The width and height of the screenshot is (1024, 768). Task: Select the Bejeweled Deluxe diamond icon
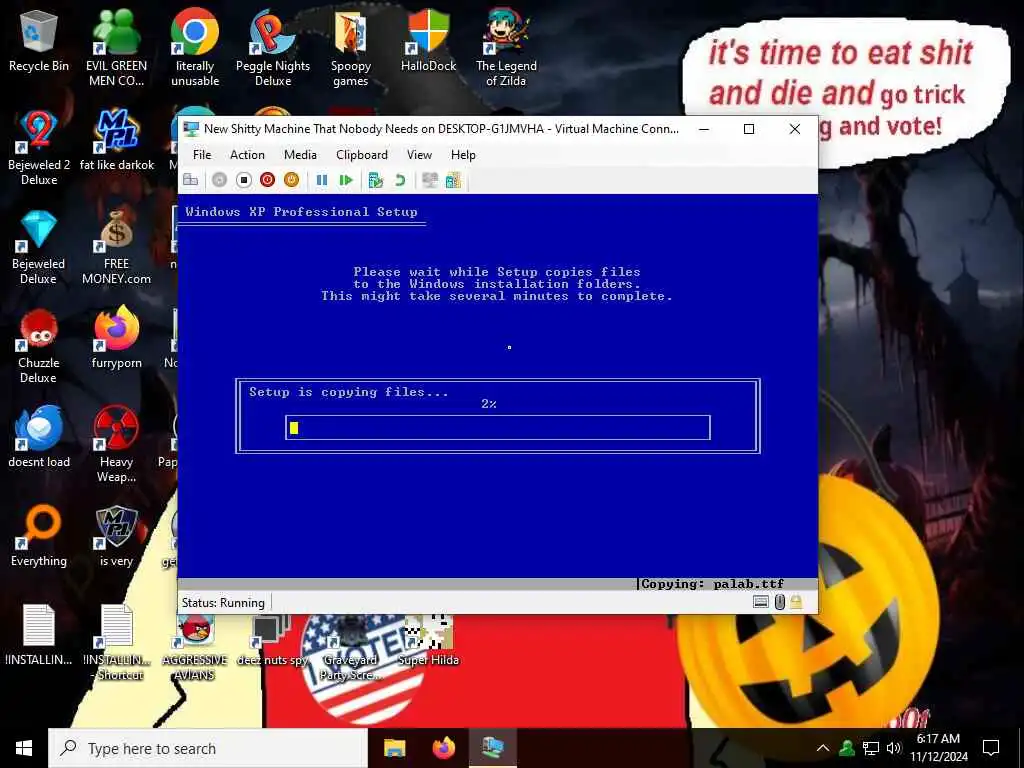39,247
